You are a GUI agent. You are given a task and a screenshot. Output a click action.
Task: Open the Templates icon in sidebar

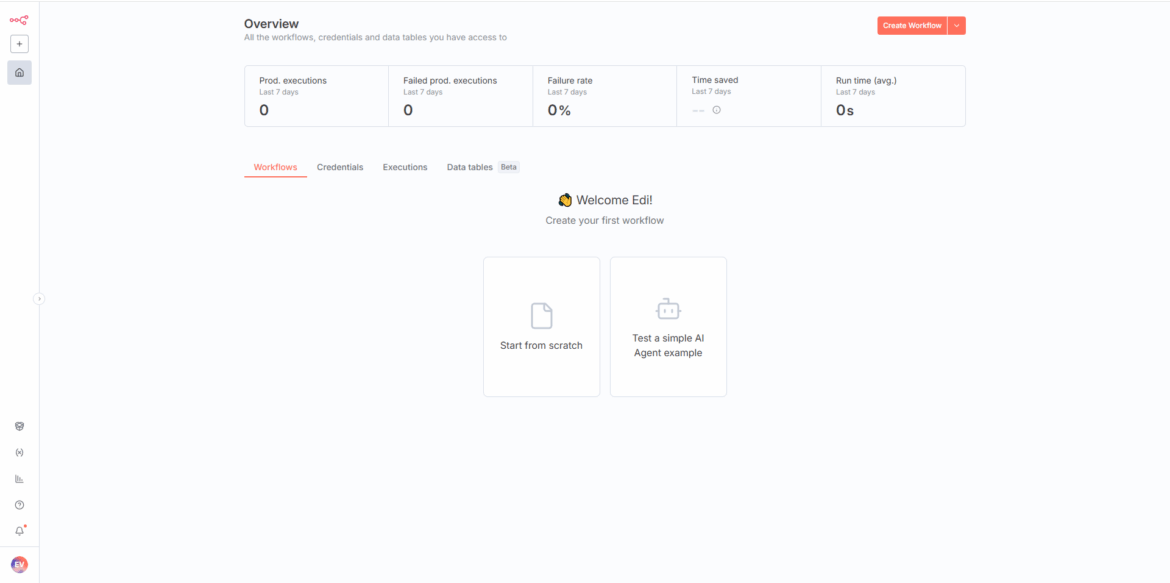[19, 426]
